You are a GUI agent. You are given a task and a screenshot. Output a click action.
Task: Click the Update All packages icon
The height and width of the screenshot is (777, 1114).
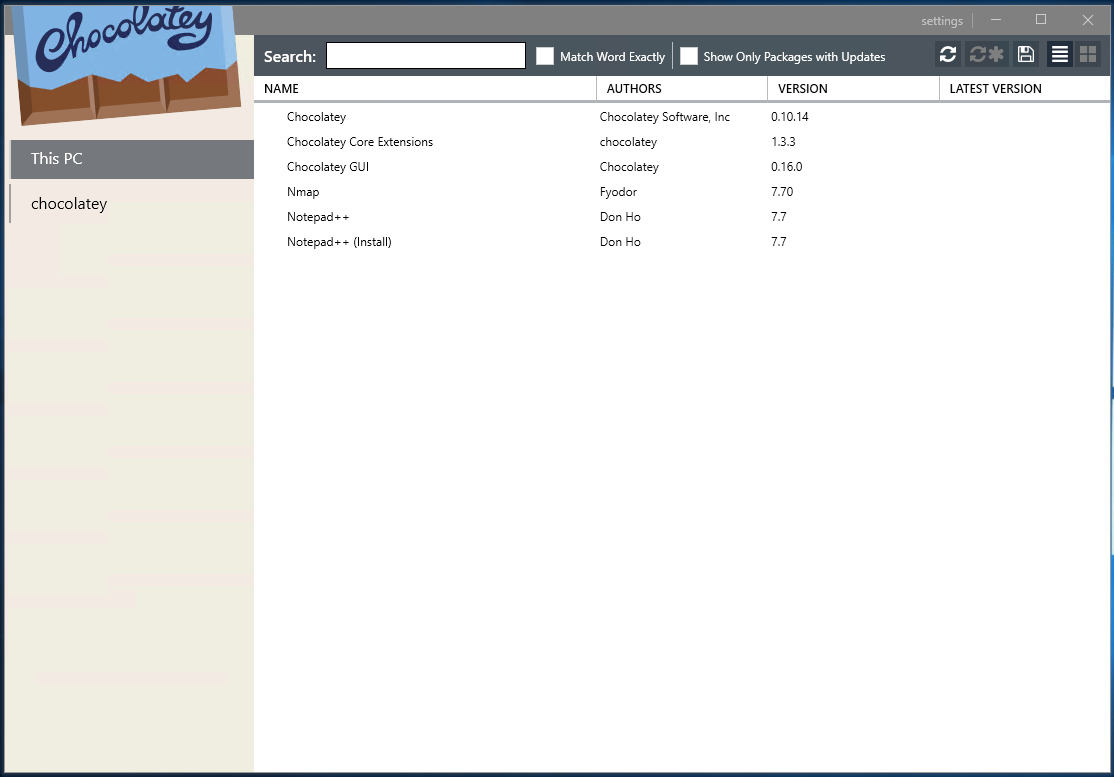(987, 54)
